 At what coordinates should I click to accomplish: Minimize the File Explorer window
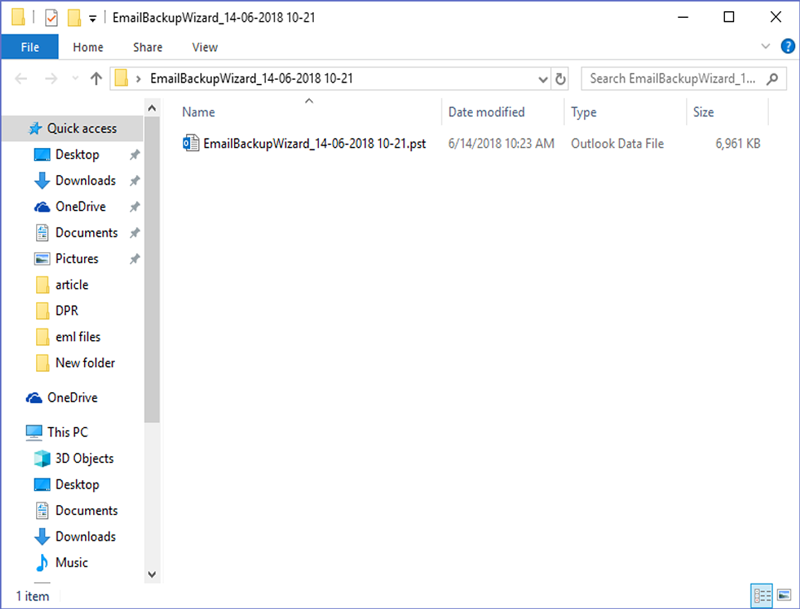683,17
